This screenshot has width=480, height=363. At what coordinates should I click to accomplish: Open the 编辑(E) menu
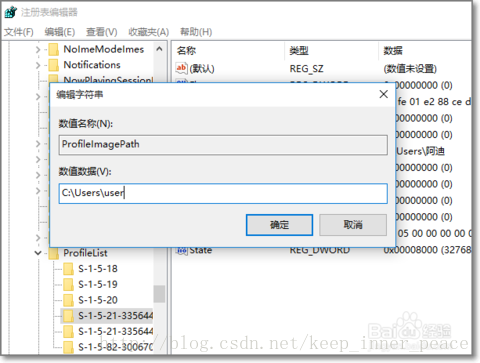pos(60,32)
